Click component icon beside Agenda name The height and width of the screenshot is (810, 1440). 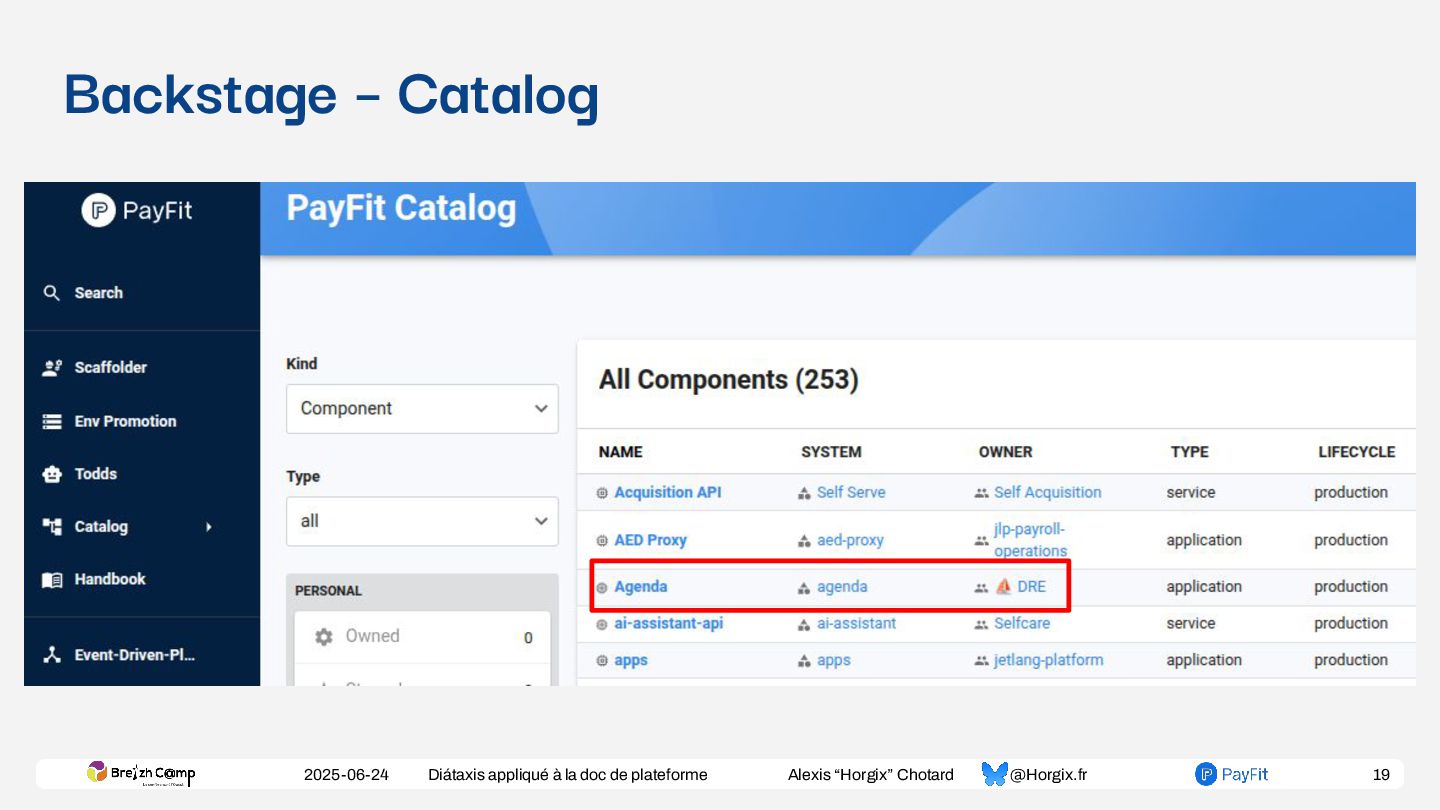602,588
